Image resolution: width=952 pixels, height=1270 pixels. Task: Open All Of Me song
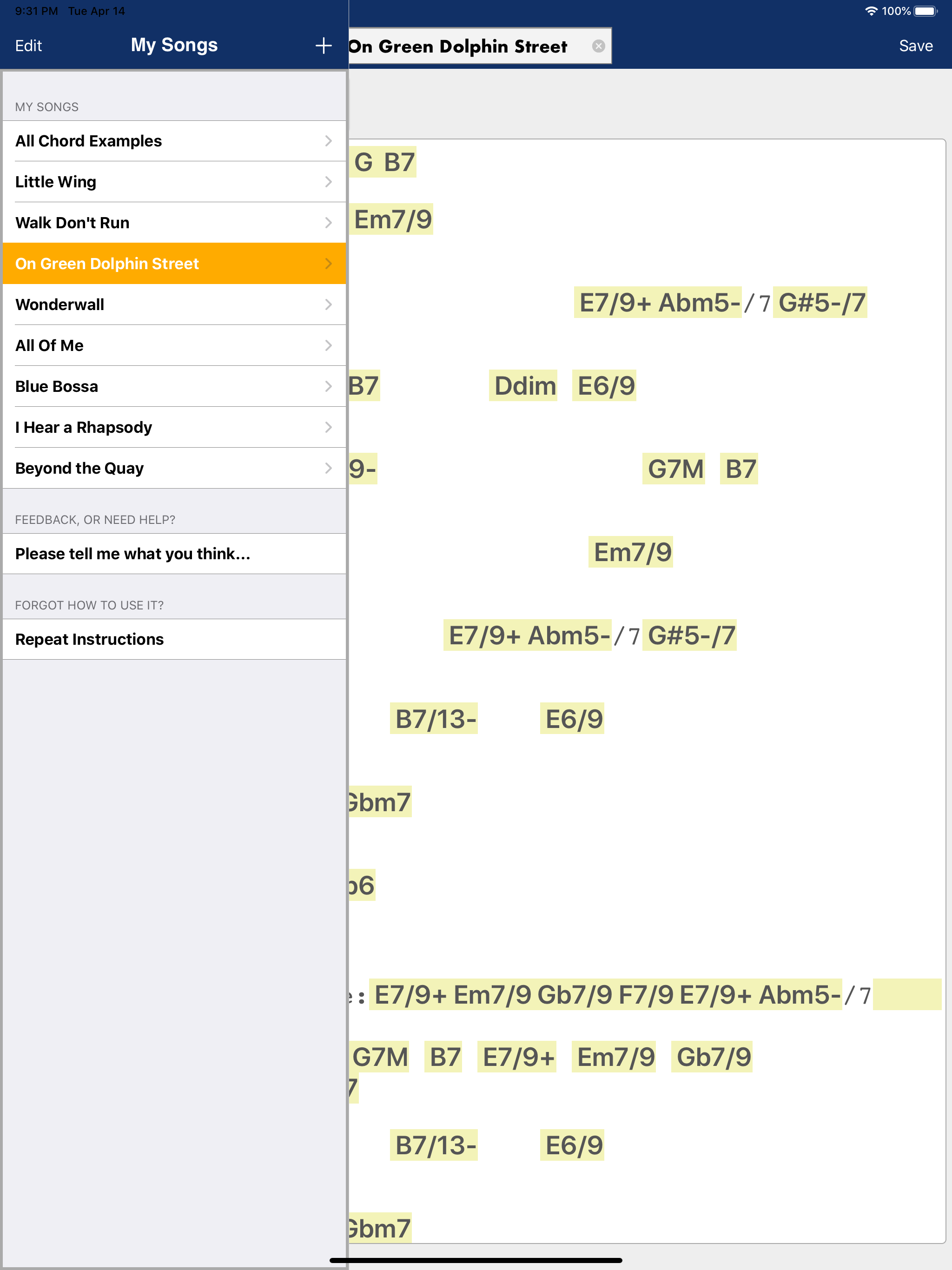(174, 345)
